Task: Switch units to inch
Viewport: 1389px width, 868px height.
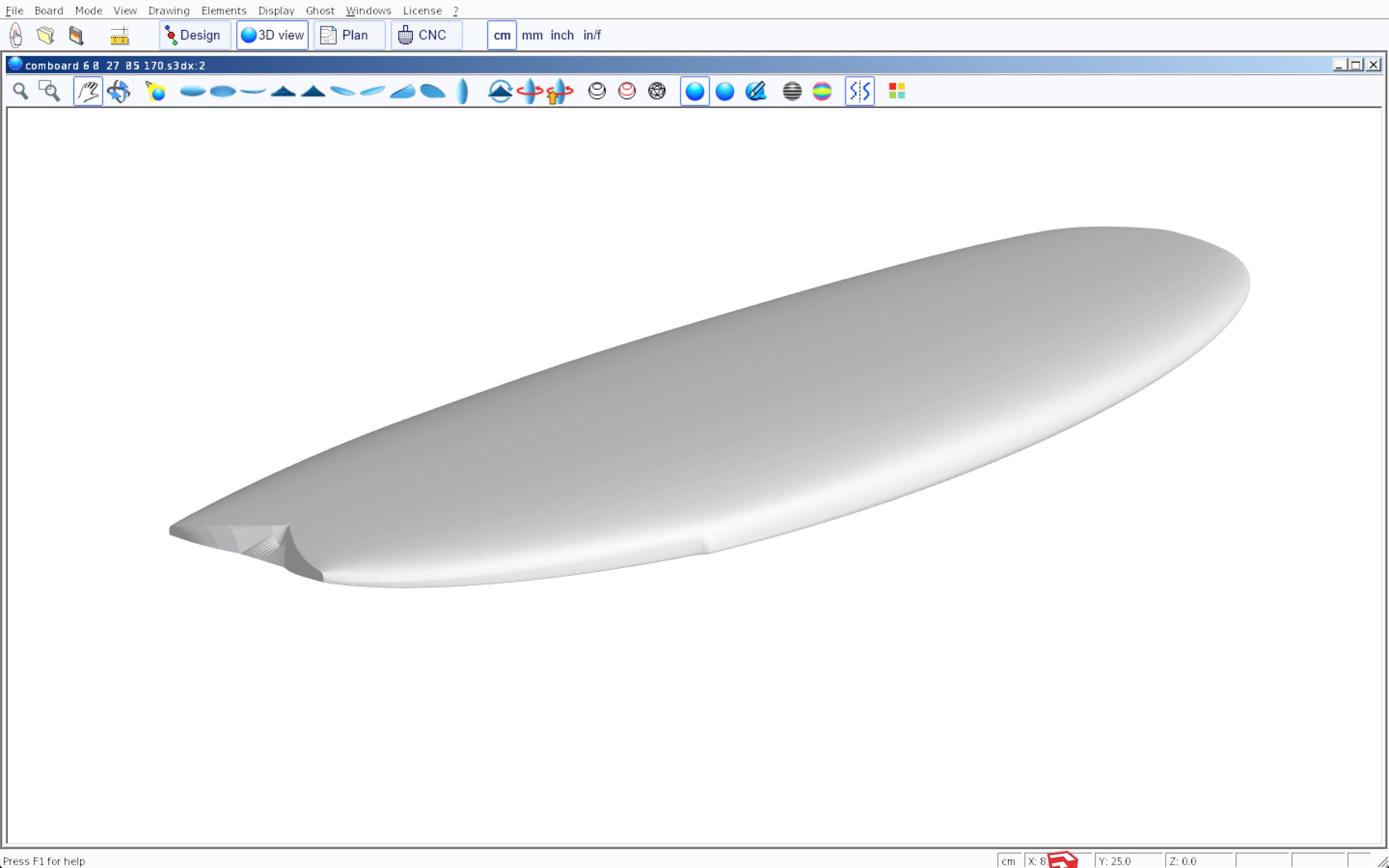Action: [x=562, y=36]
